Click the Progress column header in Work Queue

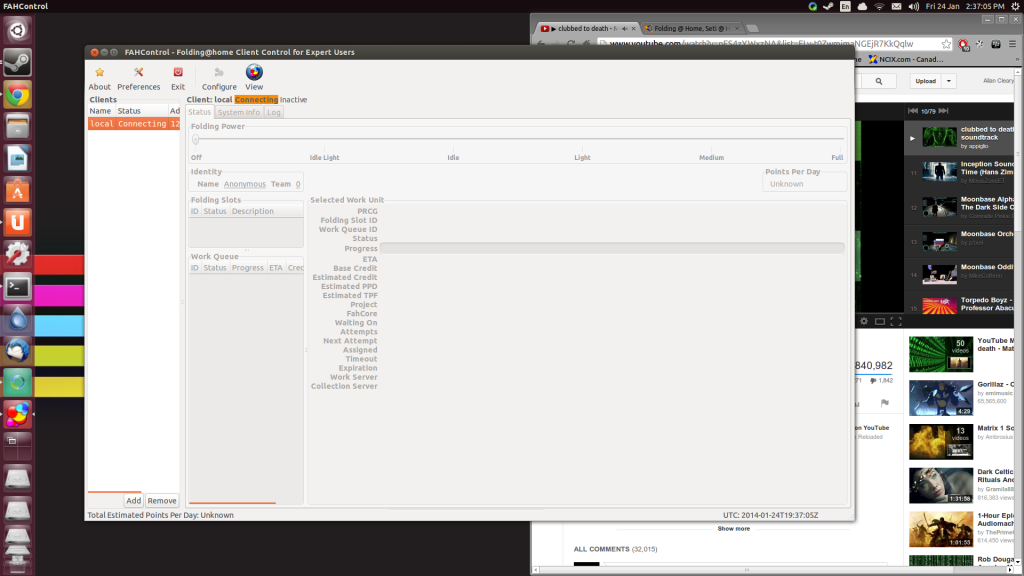[x=248, y=268]
